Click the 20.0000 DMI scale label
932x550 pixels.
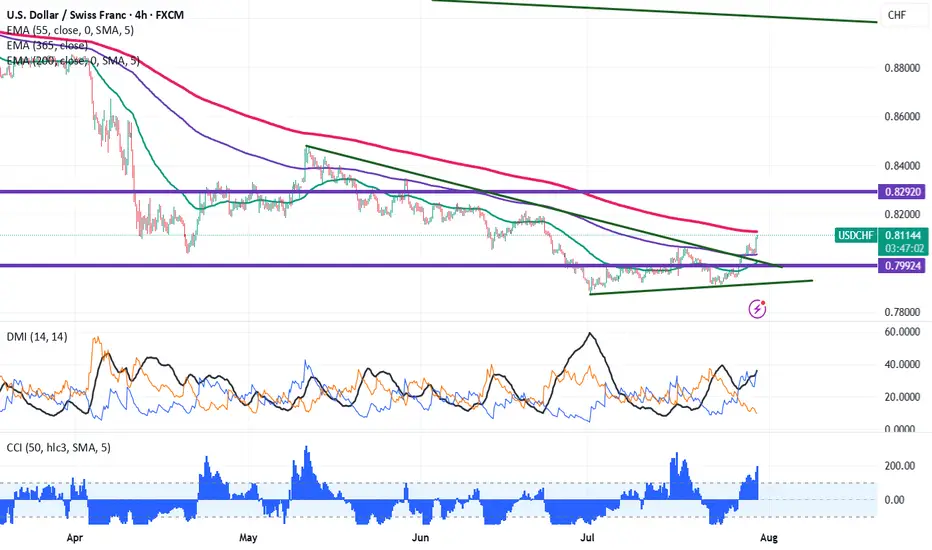click(x=902, y=397)
